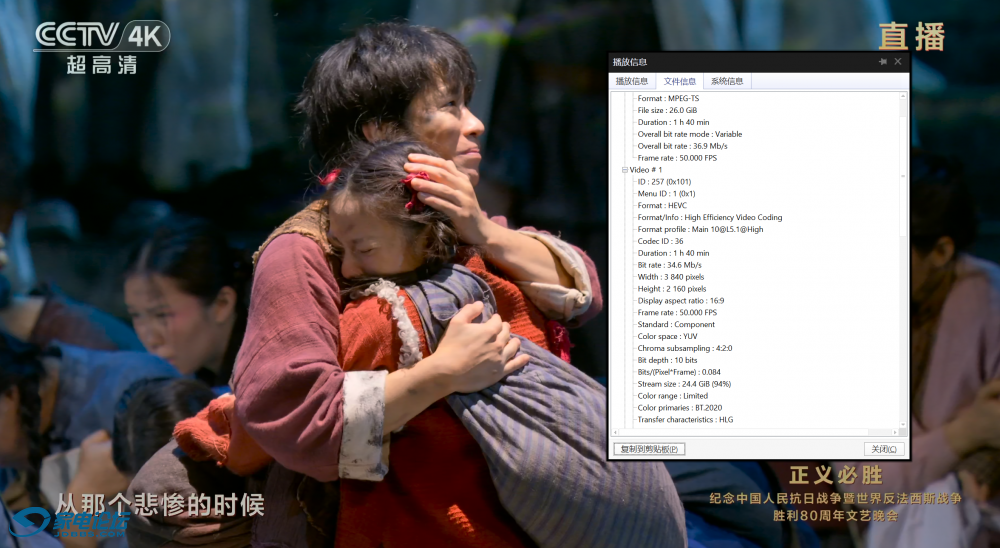Select the Color primaries : BT.2020 row
The height and width of the screenshot is (548, 1000).
677,408
